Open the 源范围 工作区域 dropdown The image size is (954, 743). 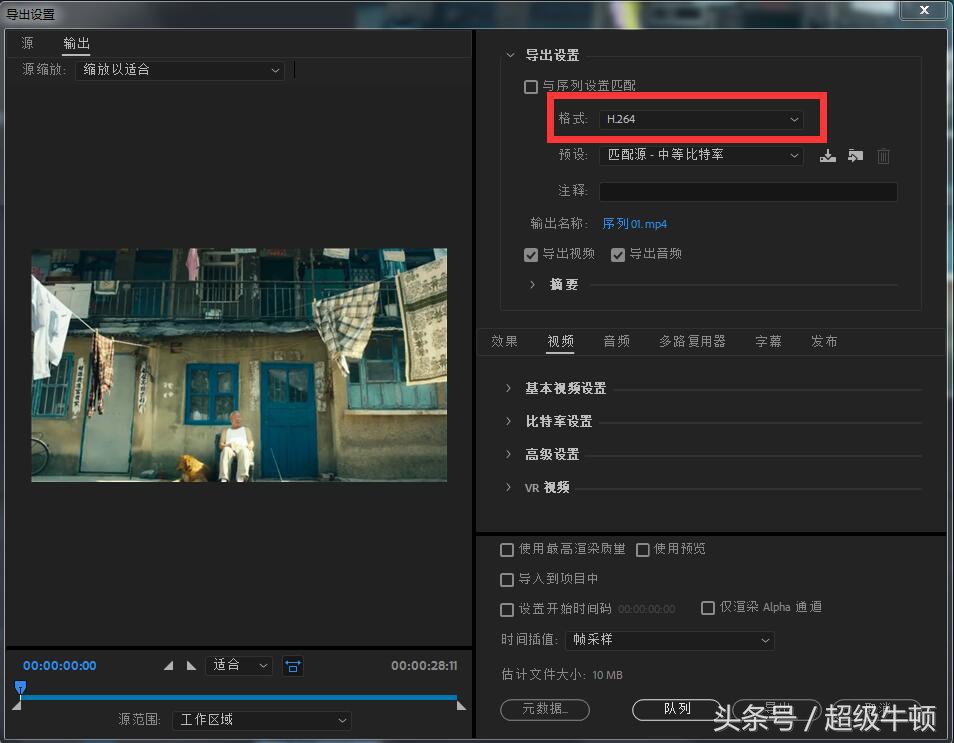tap(262, 720)
